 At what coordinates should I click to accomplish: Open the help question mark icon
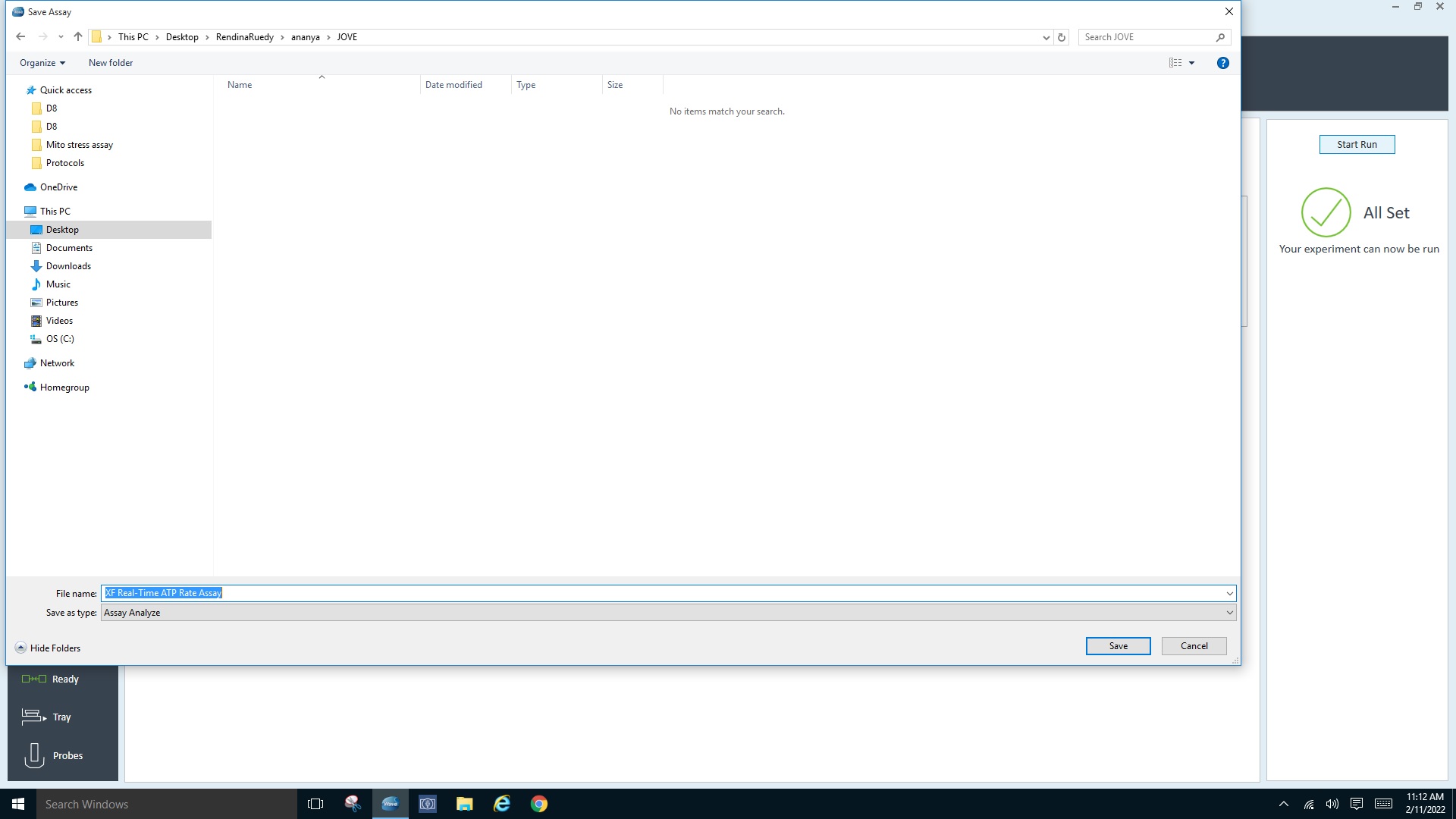click(1222, 63)
